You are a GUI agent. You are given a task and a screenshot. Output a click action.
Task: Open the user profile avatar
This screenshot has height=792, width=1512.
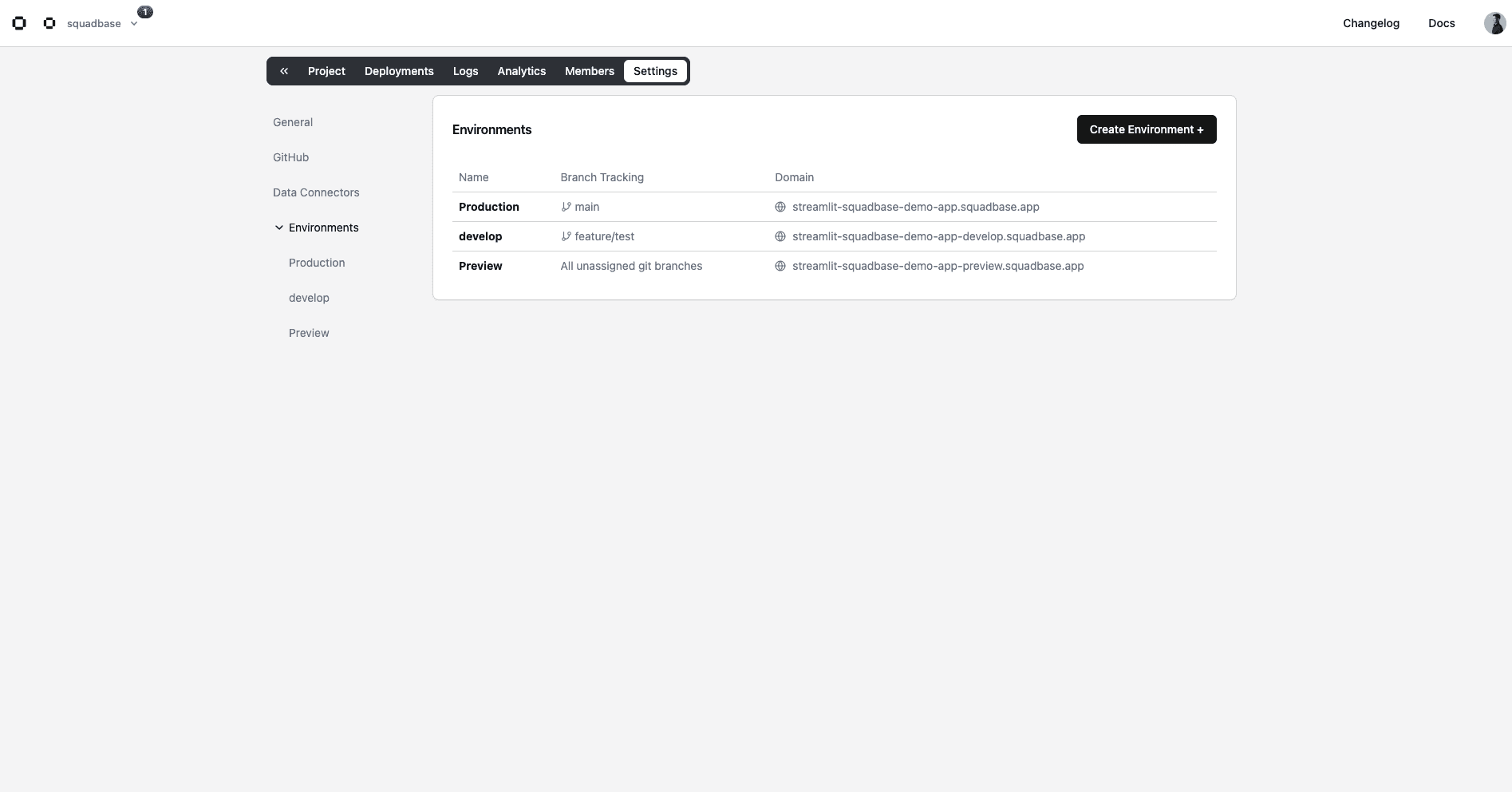1494,23
